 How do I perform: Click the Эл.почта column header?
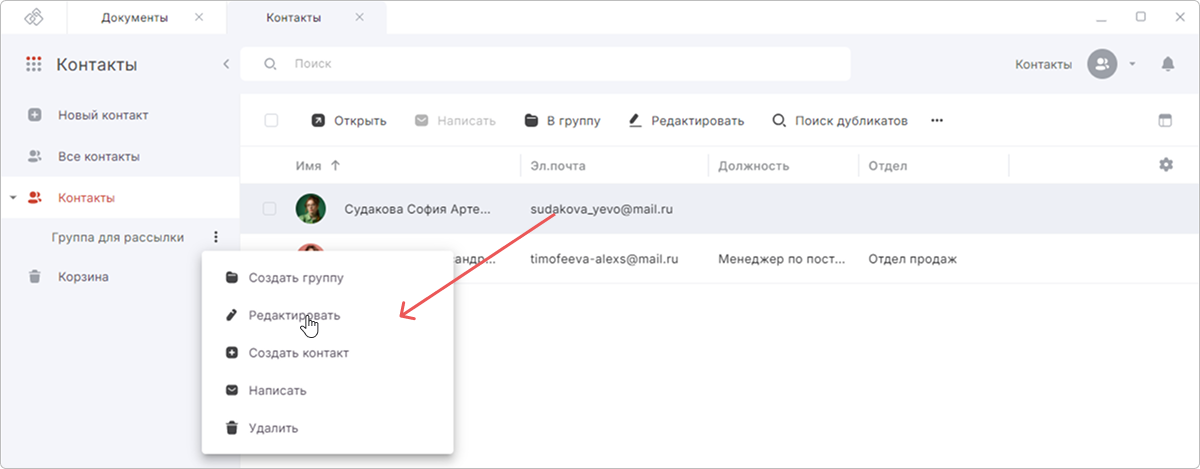558,166
